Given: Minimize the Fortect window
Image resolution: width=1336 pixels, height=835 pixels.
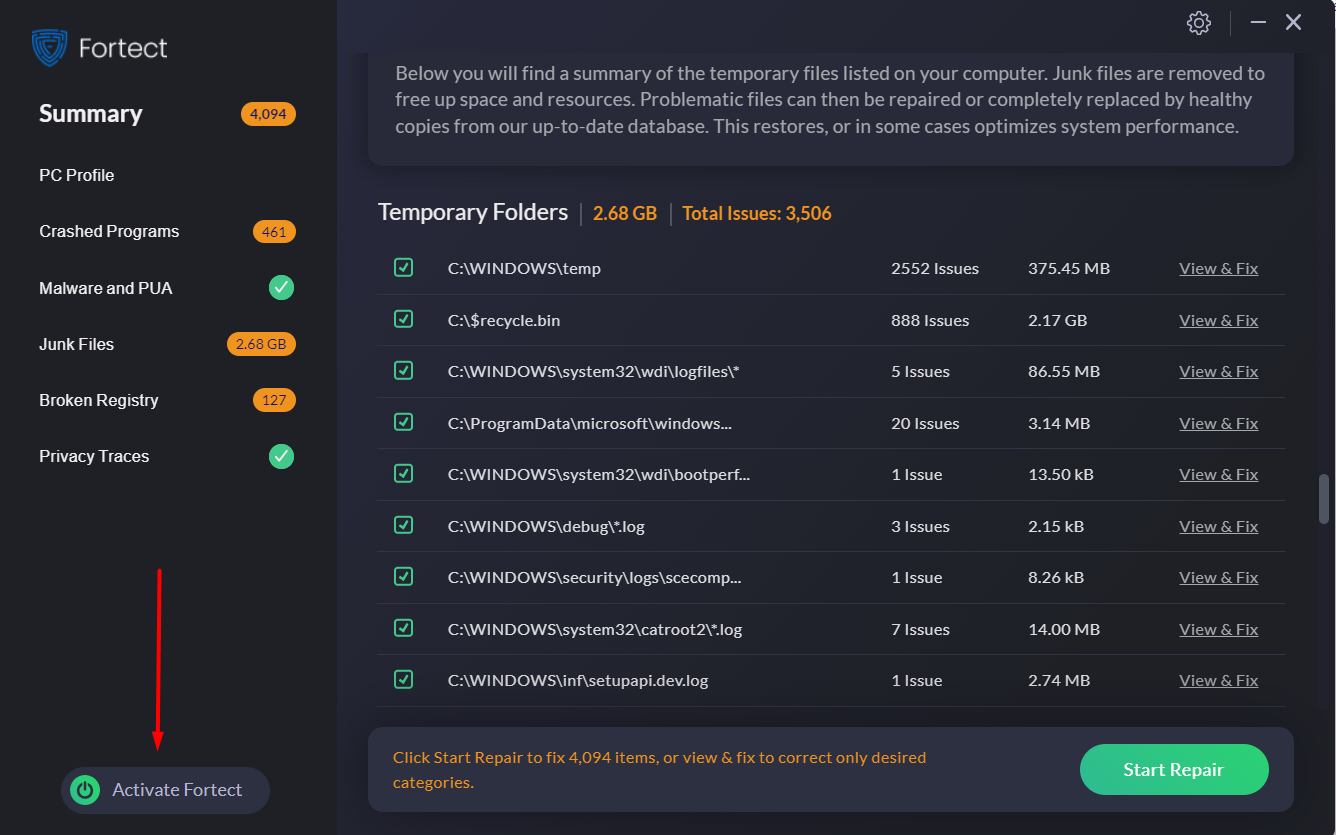Looking at the screenshot, I should 1259,22.
